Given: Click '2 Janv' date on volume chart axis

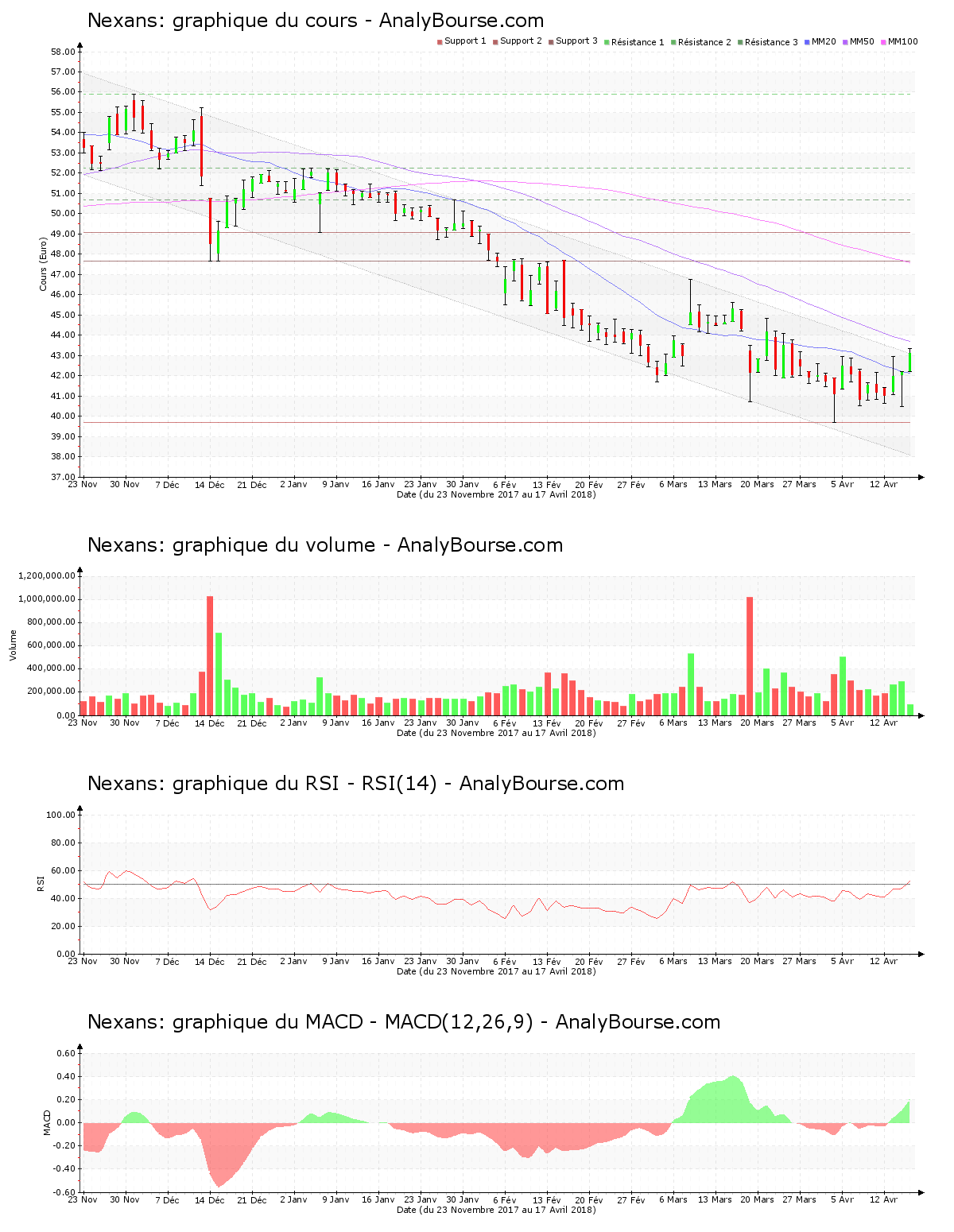Looking at the screenshot, I should (294, 723).
